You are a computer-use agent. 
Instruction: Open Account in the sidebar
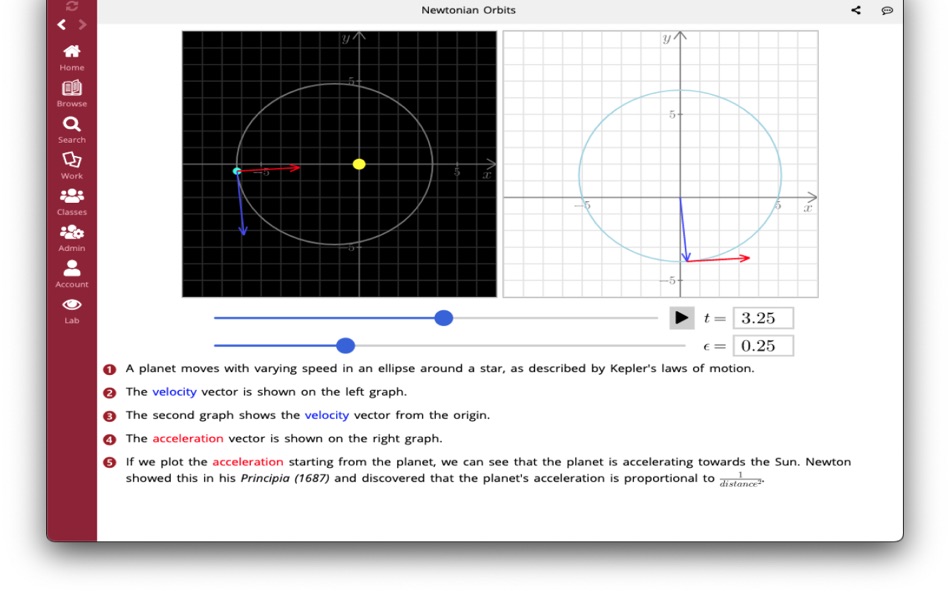(71, 274)
